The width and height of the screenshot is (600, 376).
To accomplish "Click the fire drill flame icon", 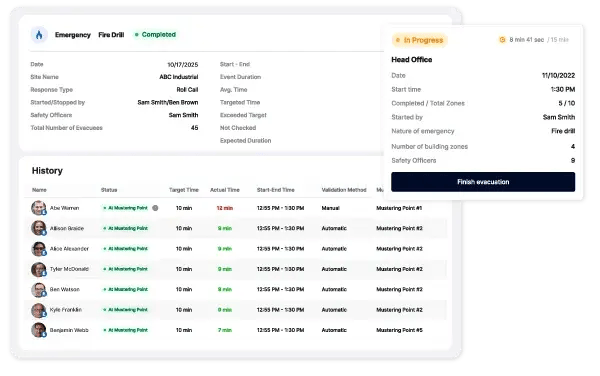I will pyautogui.click(x=39, y=35).
